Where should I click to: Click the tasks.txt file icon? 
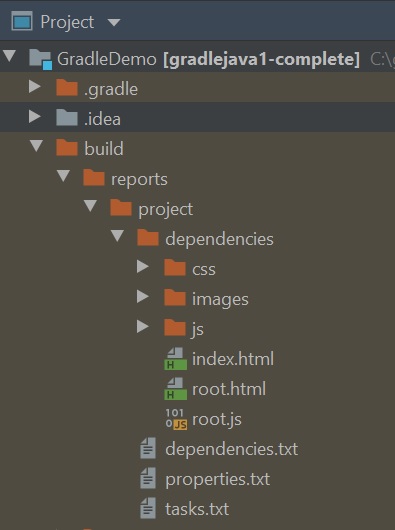148,508
